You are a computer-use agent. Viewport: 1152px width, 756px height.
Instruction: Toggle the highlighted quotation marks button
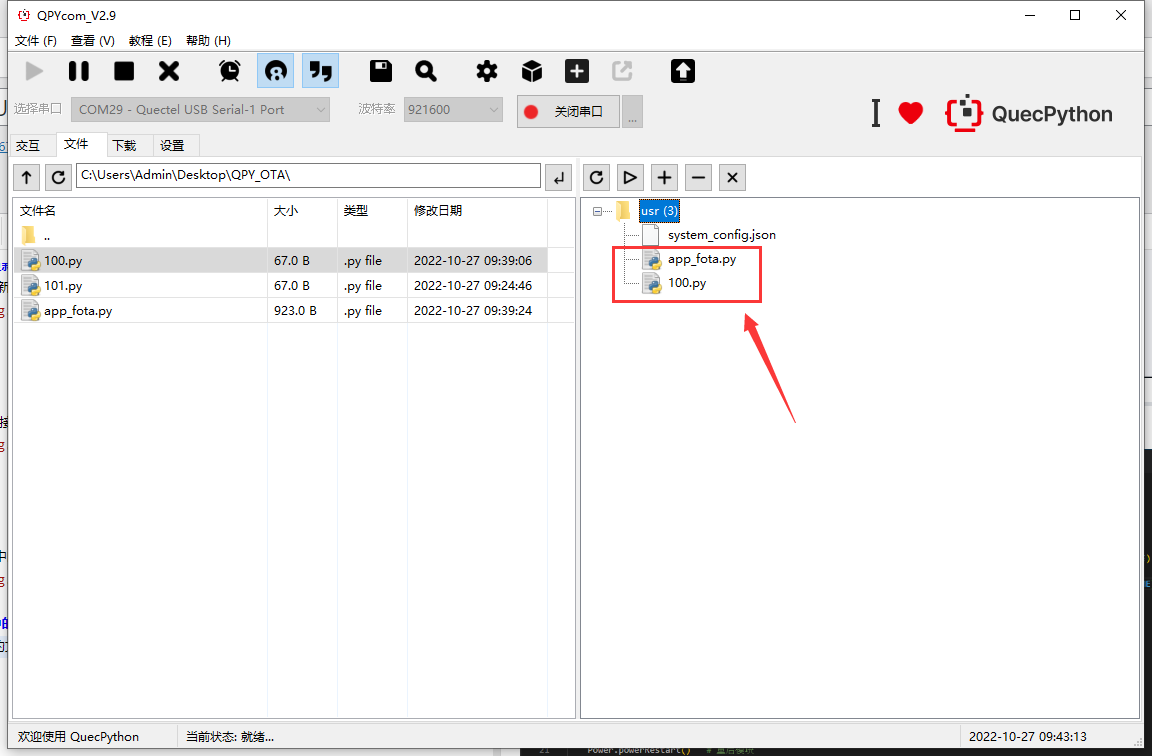tap(320, 71)
